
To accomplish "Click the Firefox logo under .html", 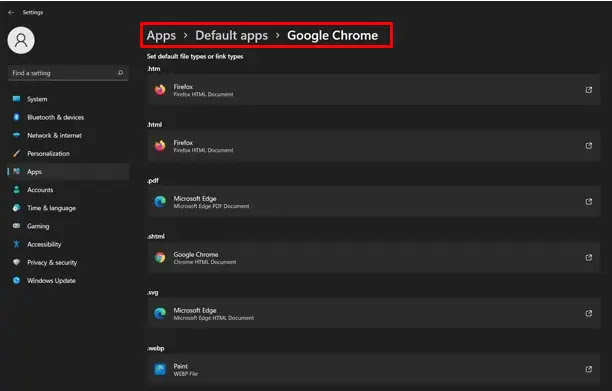I will pos(160,146).
